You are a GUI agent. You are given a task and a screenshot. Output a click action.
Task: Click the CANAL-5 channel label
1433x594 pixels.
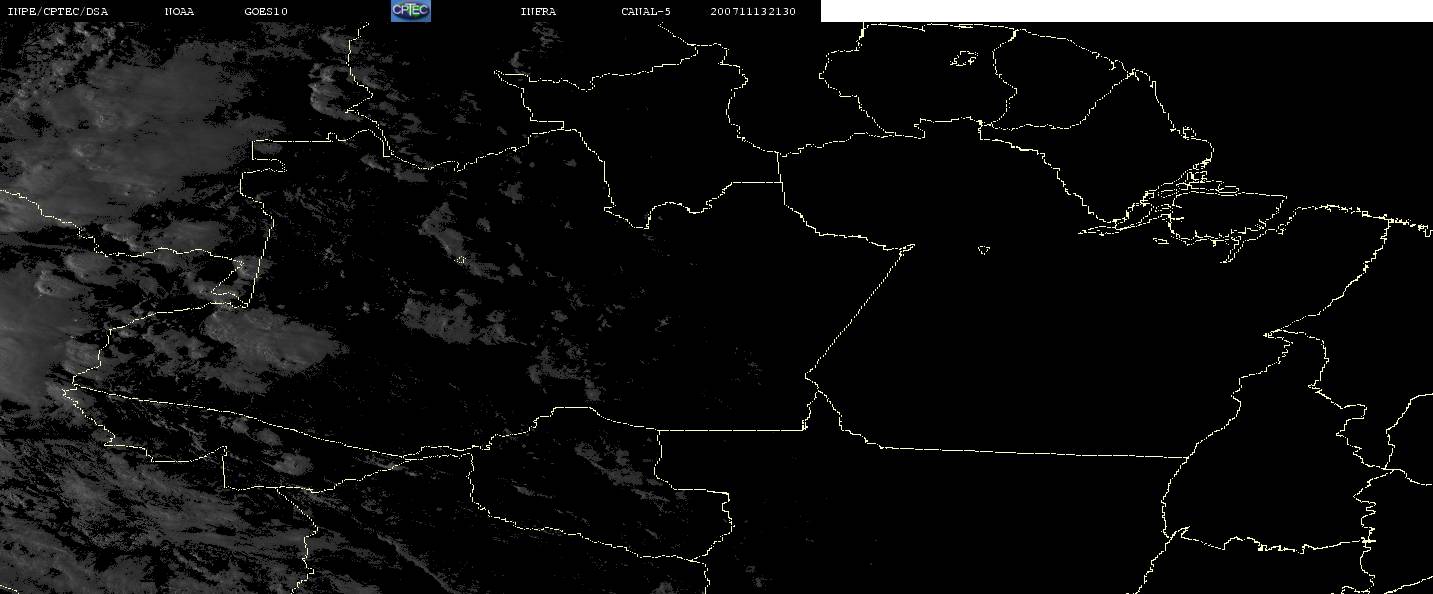pos(646,12)
